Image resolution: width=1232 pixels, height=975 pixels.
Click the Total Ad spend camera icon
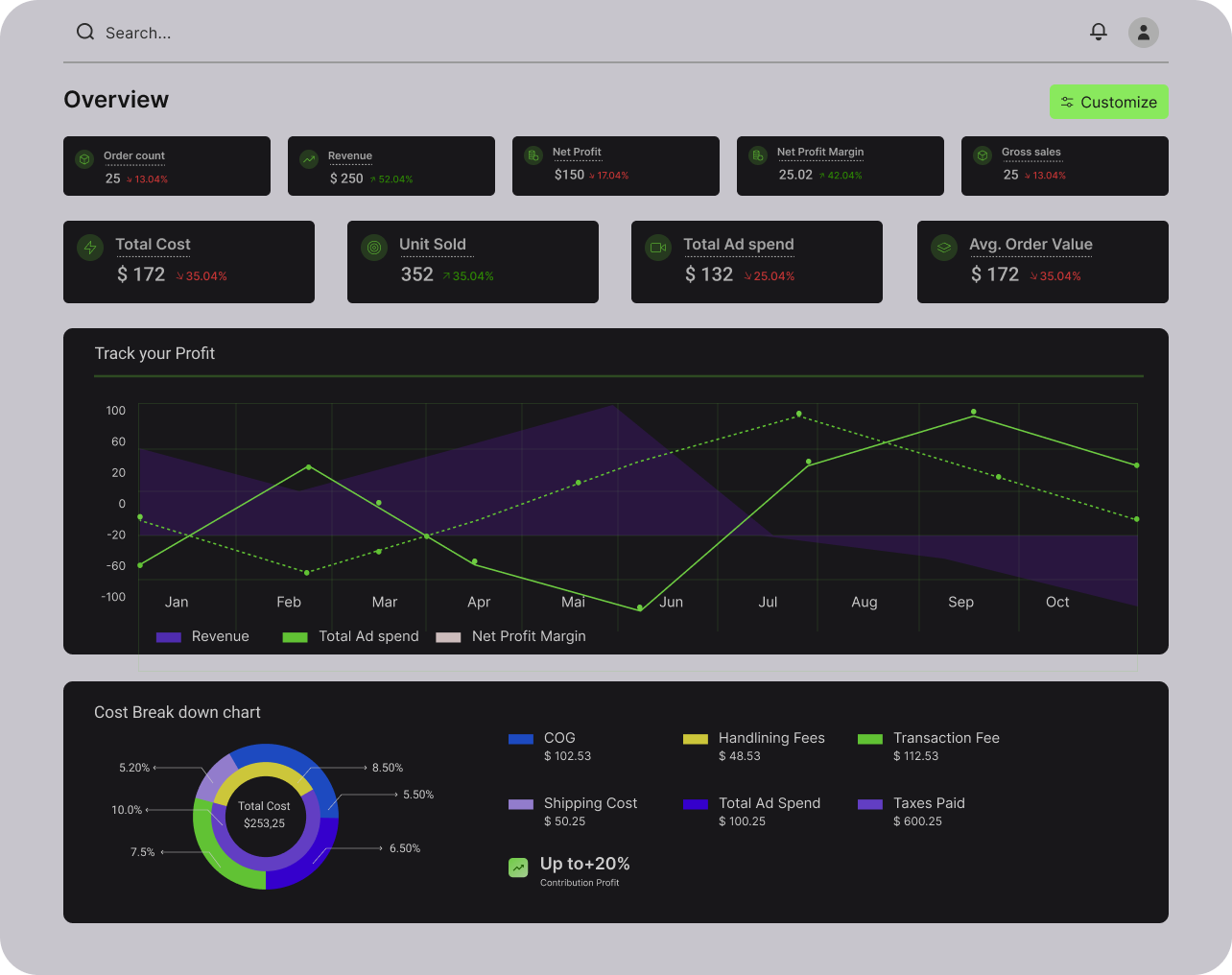point(658,248)
